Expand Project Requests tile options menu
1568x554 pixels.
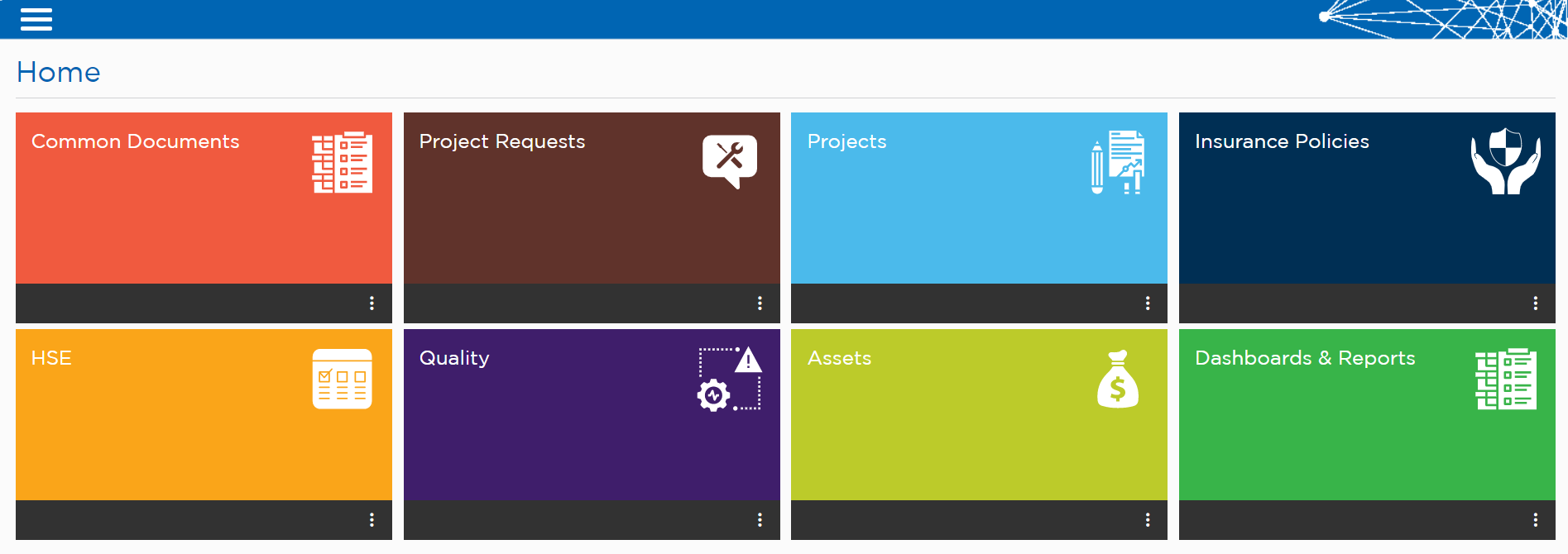coord(760,303)
